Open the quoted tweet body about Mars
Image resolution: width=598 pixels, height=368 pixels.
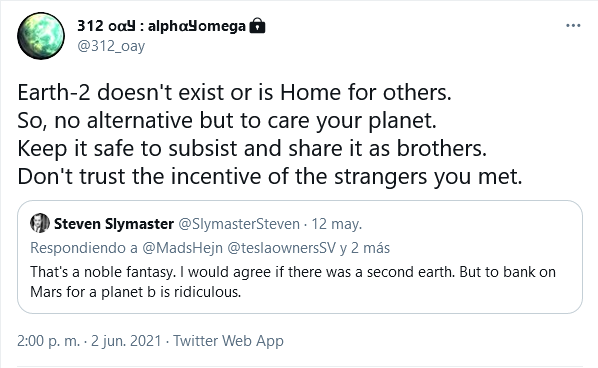pos(293,282)
